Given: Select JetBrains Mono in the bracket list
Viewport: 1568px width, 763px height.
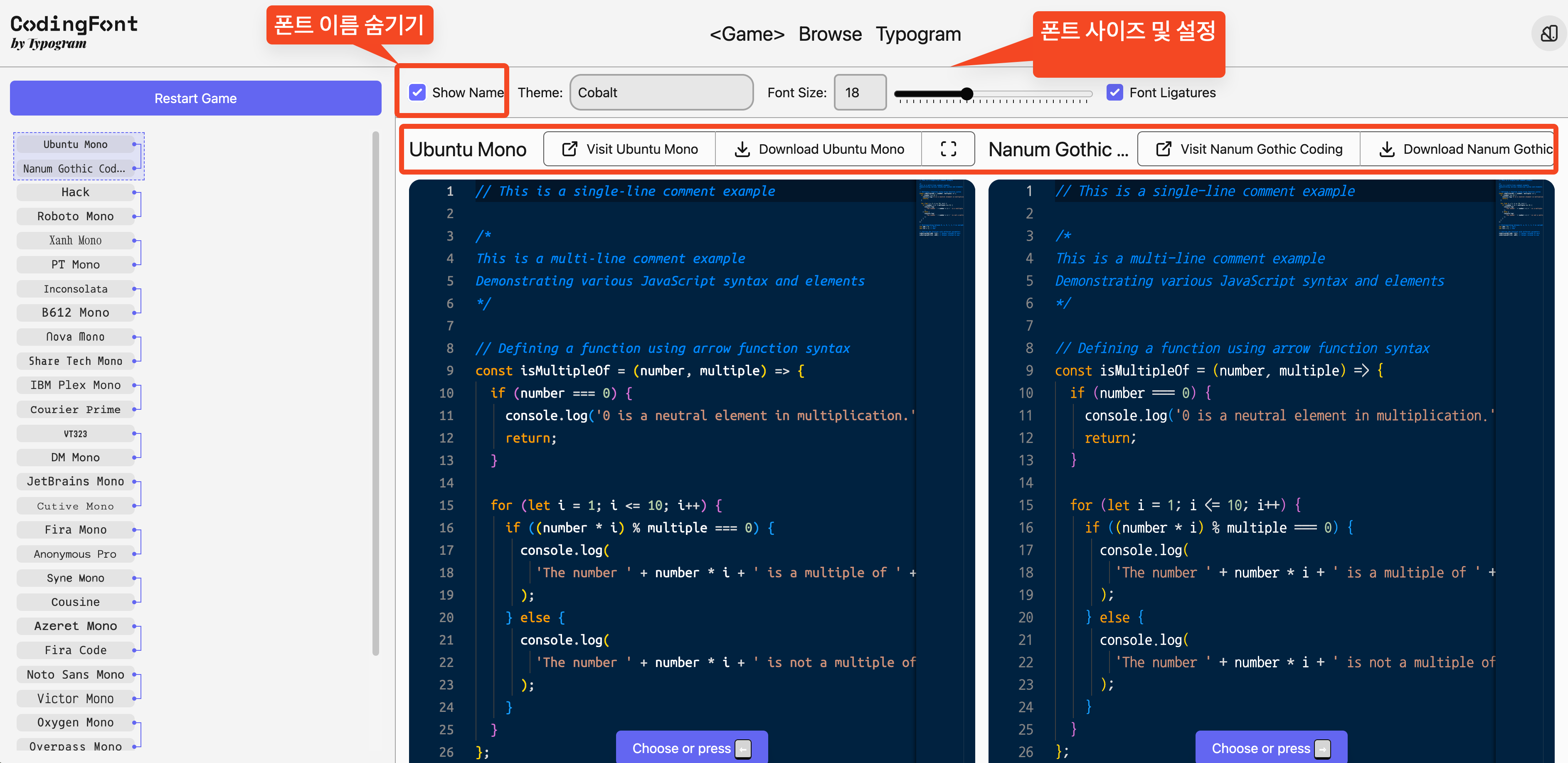Looking at the screenshot, I should click(76, 481).
